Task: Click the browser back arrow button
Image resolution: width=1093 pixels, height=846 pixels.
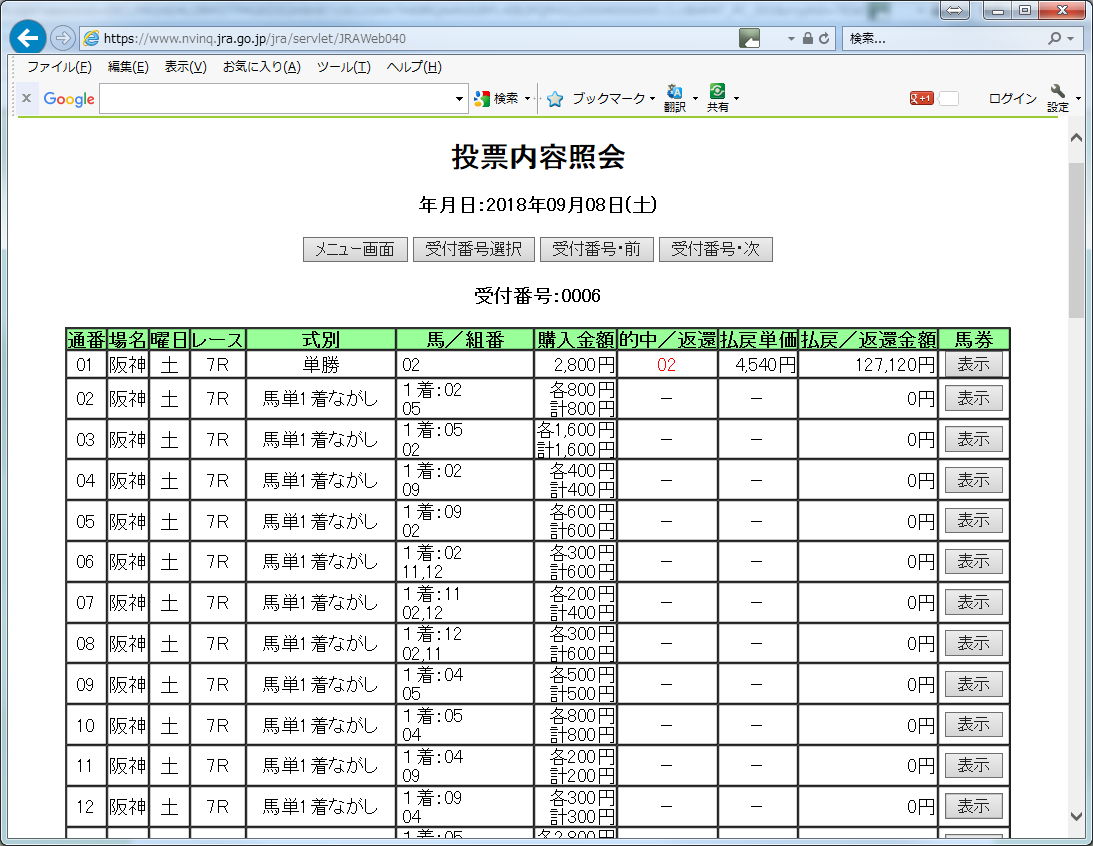Action: point(28,38)
